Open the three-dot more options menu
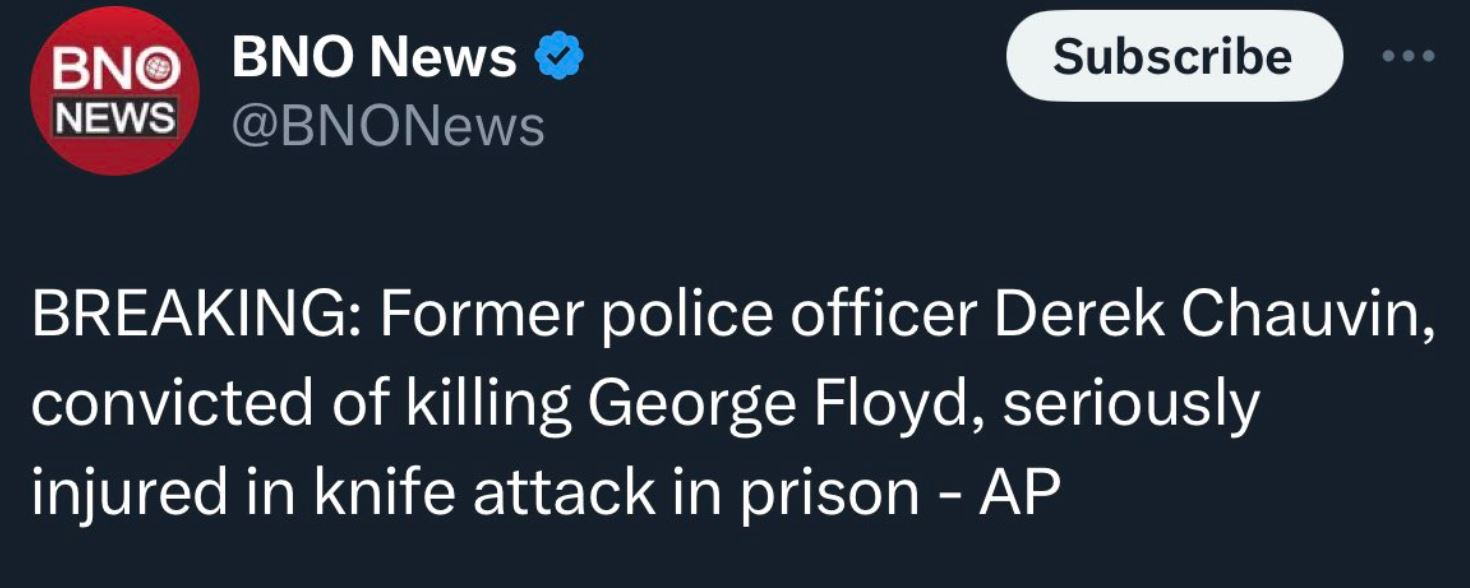The image size is (1470, 588). (x=1408, y=56)
